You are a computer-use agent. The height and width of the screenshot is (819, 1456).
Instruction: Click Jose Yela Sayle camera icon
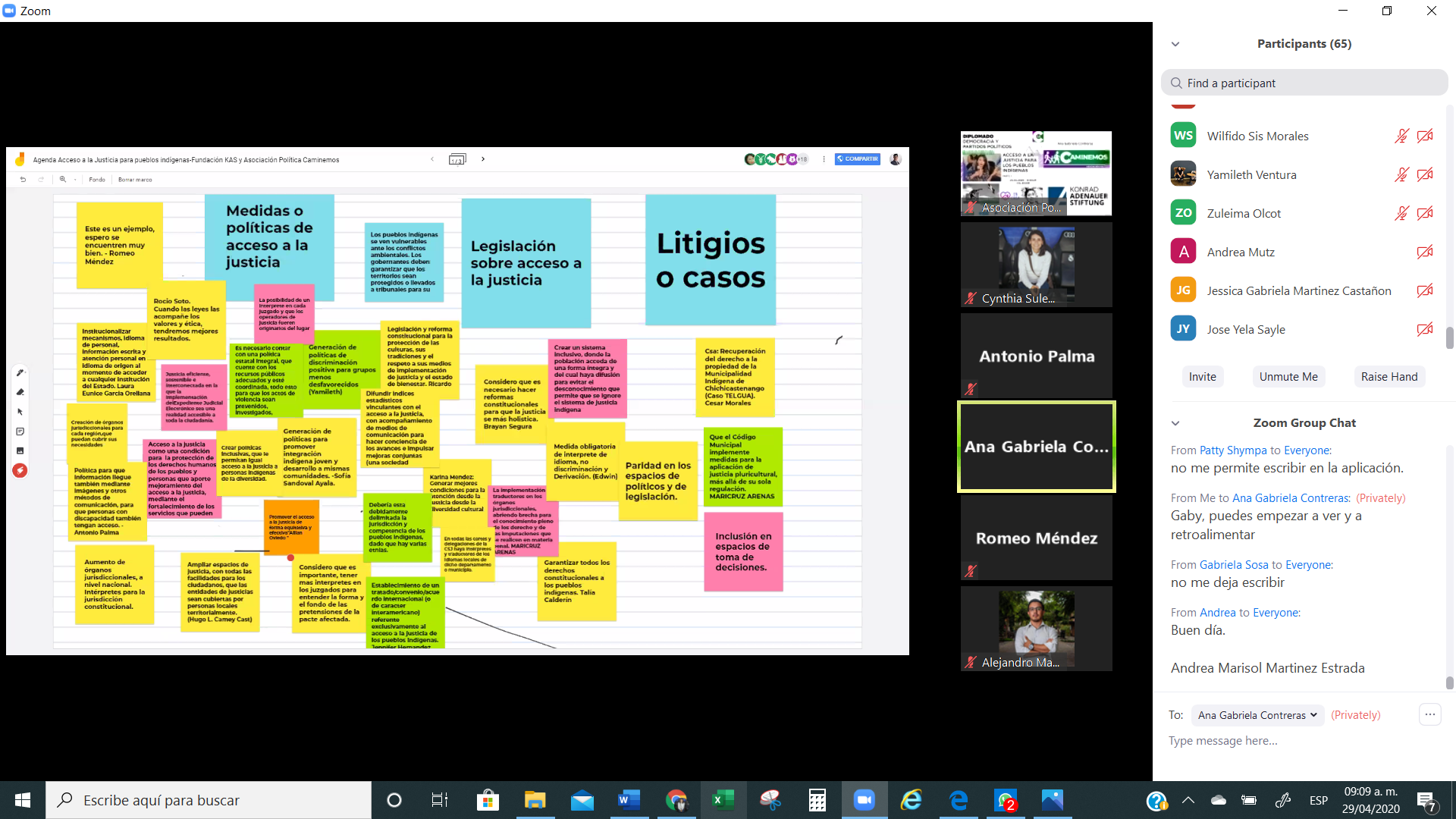1425,329
